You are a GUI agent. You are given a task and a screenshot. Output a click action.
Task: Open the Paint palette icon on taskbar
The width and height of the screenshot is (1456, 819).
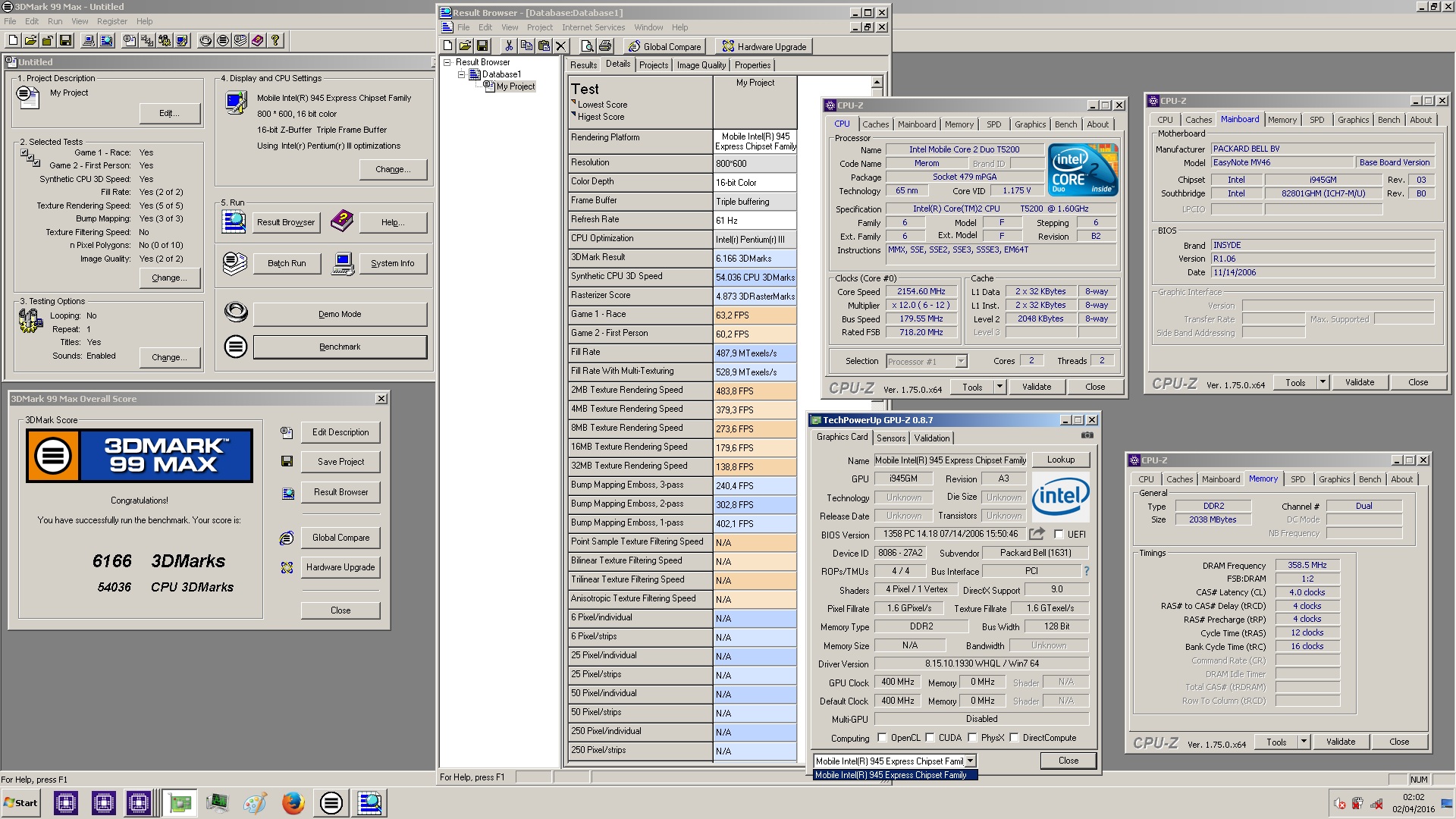tap(255, 802)
